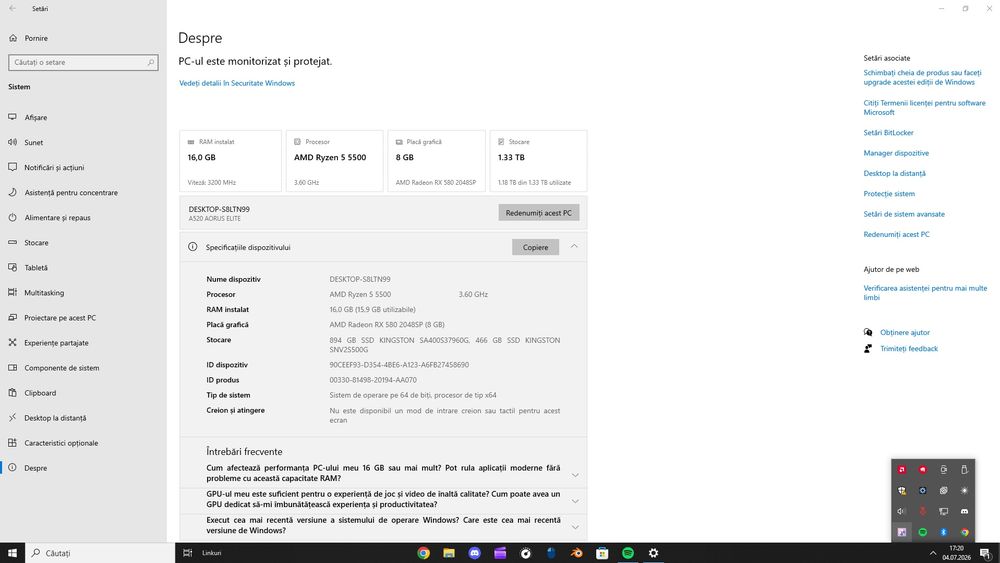1000x563 pixels.
Task: Launch Blender from the taskbar
Action: point(577,553)
